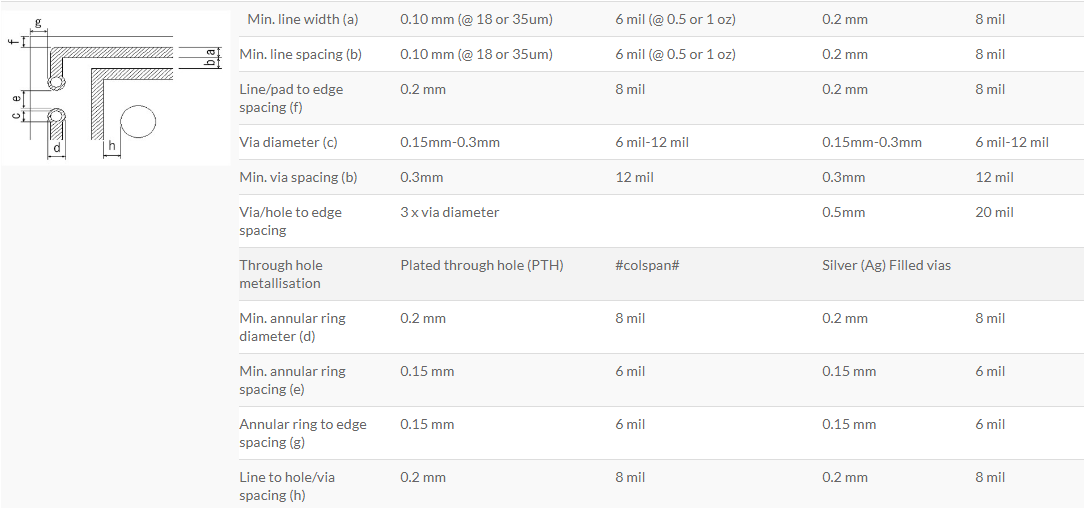Click the '0.15mm-0.3mm' value under PTH column
This screenshot has width=1085, height=508.
450,143
